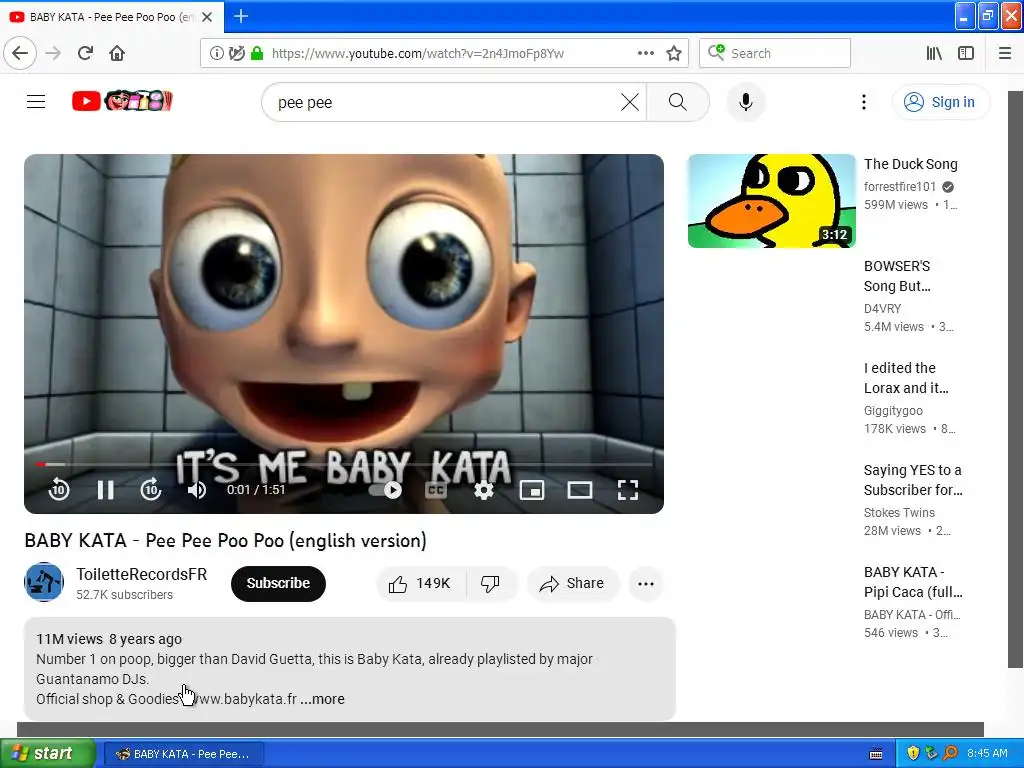This screenshot has width=1024, height=768.
Task: Open 'Saying YES to a Subscriber for...' video
Action: (x=913, y=479)
